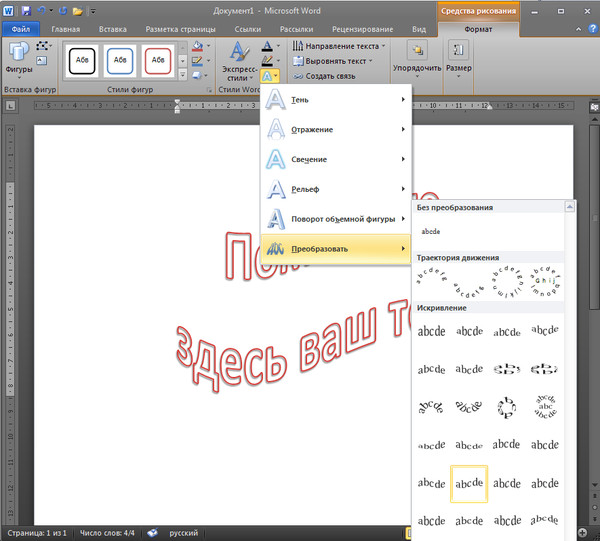Open shape fill paint bucket
Viewport: 600px width, 541px height.
click(197, 46)
